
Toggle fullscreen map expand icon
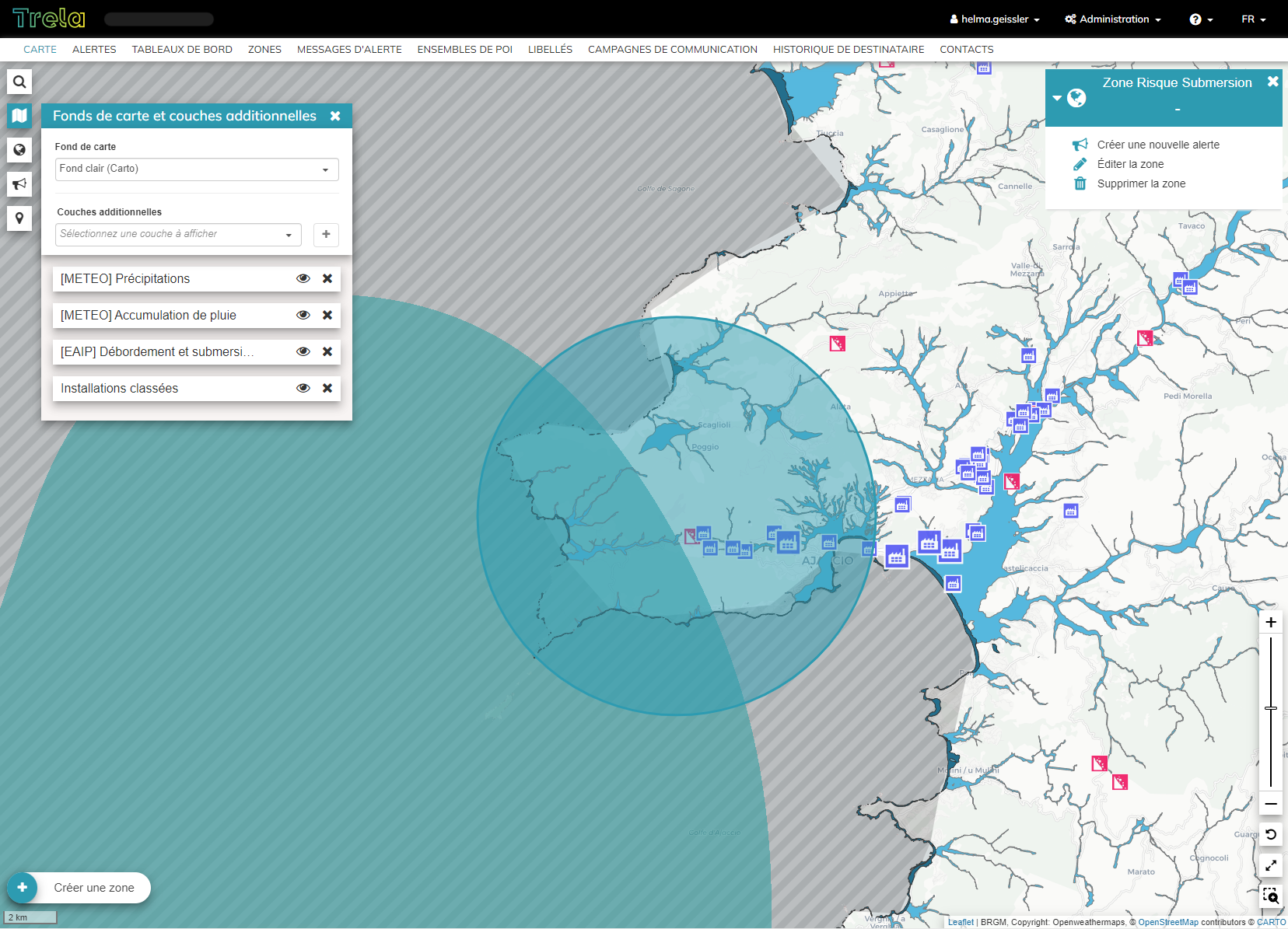click(1271, 865)
